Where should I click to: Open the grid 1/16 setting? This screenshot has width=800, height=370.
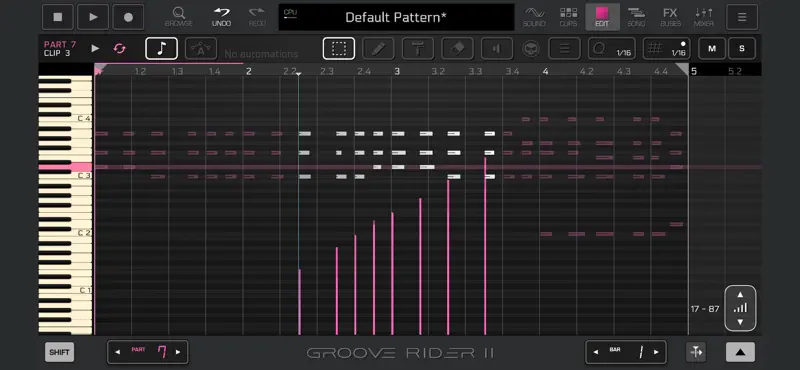(x=666, y=48)
